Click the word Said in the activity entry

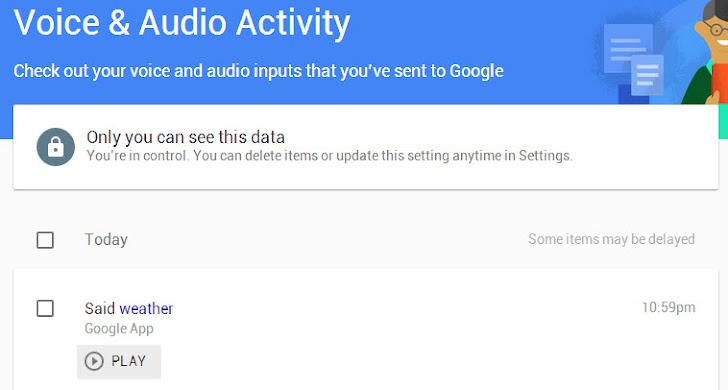(100, 309)
